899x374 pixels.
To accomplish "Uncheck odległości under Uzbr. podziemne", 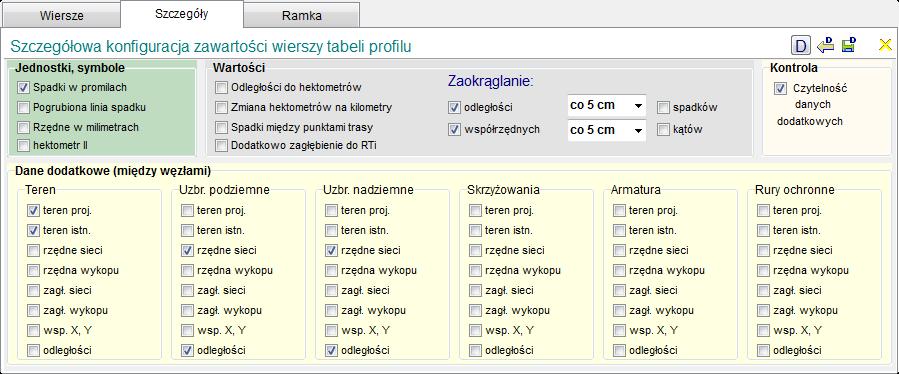I will coord(187,350).
